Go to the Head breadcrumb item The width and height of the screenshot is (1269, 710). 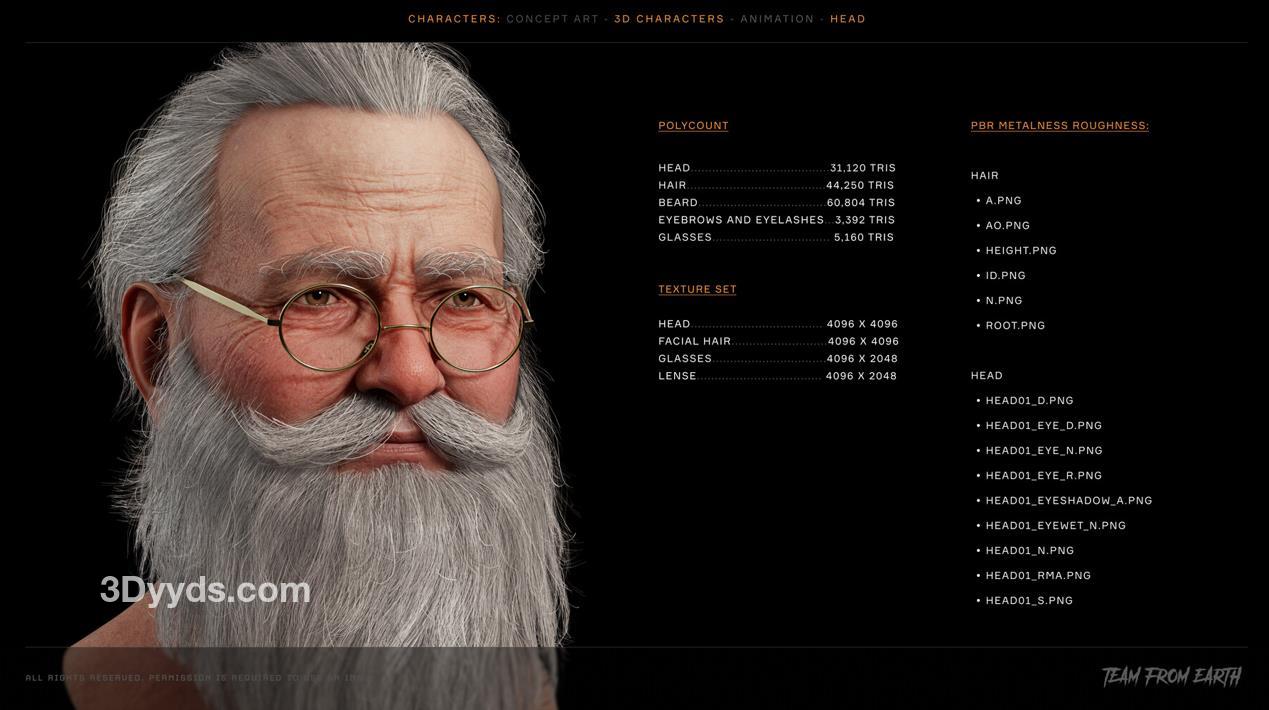point(848,19)
